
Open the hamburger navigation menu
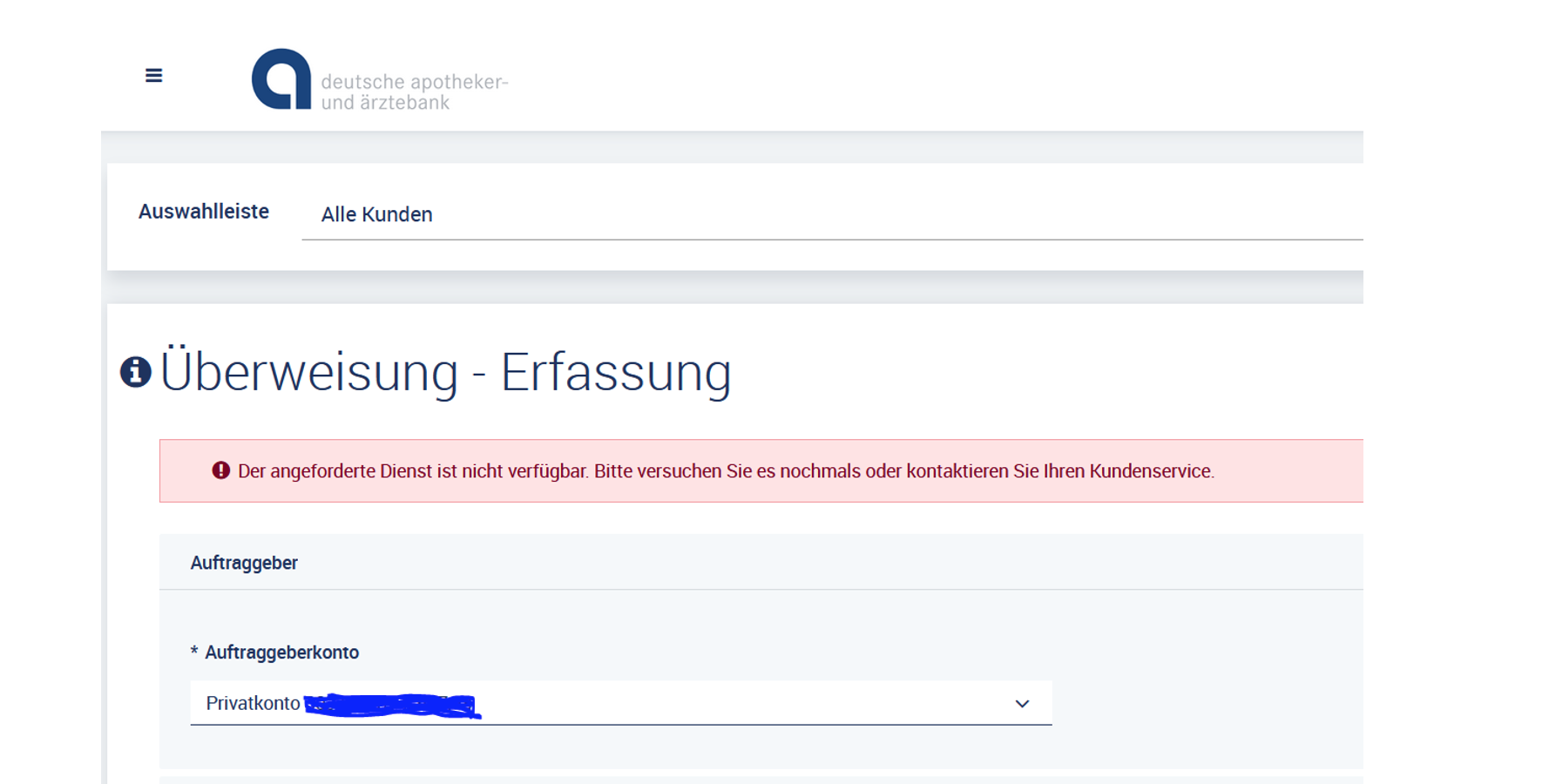coord(153,76)
